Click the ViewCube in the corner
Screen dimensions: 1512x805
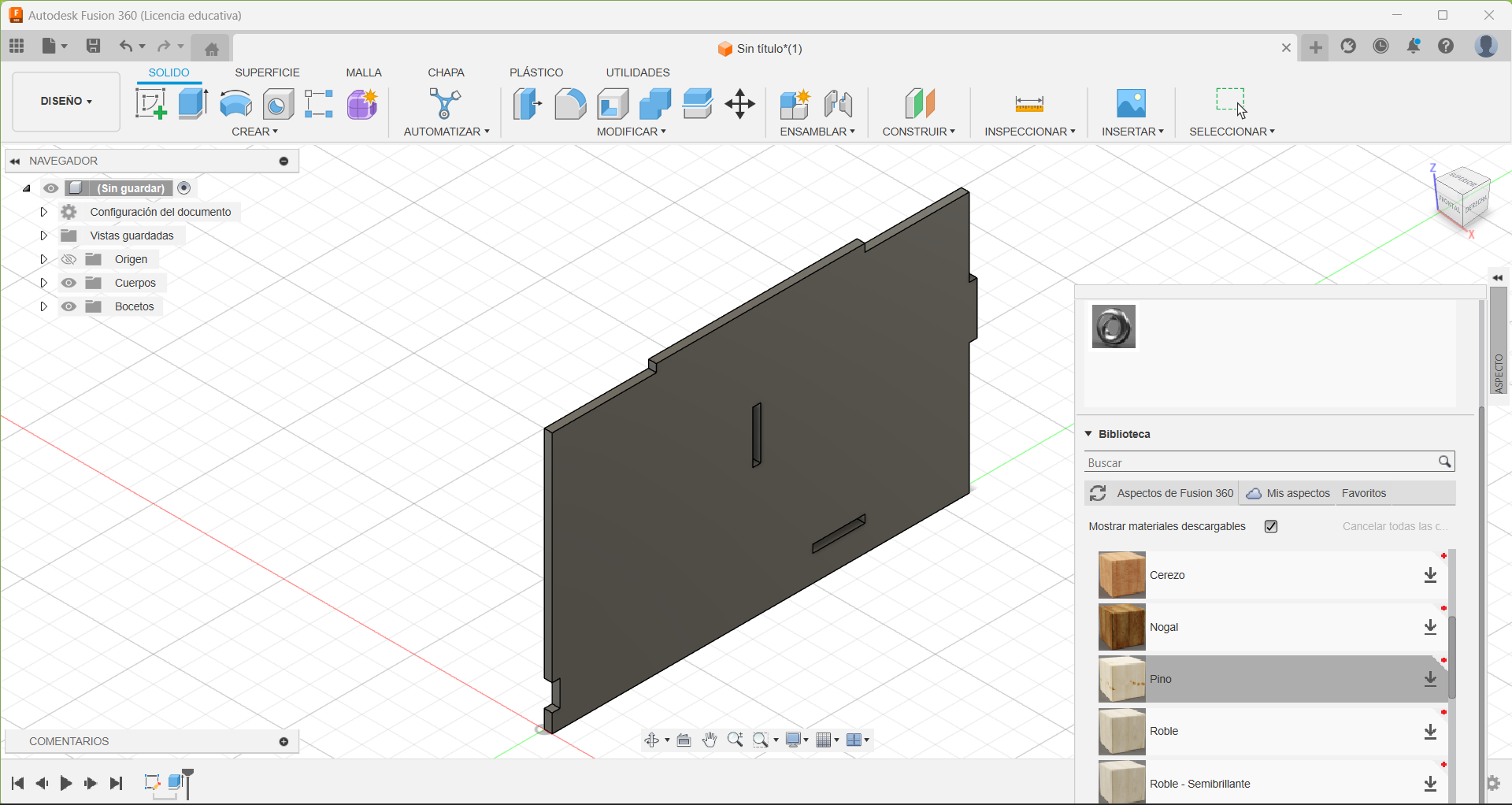(1463, 198)
